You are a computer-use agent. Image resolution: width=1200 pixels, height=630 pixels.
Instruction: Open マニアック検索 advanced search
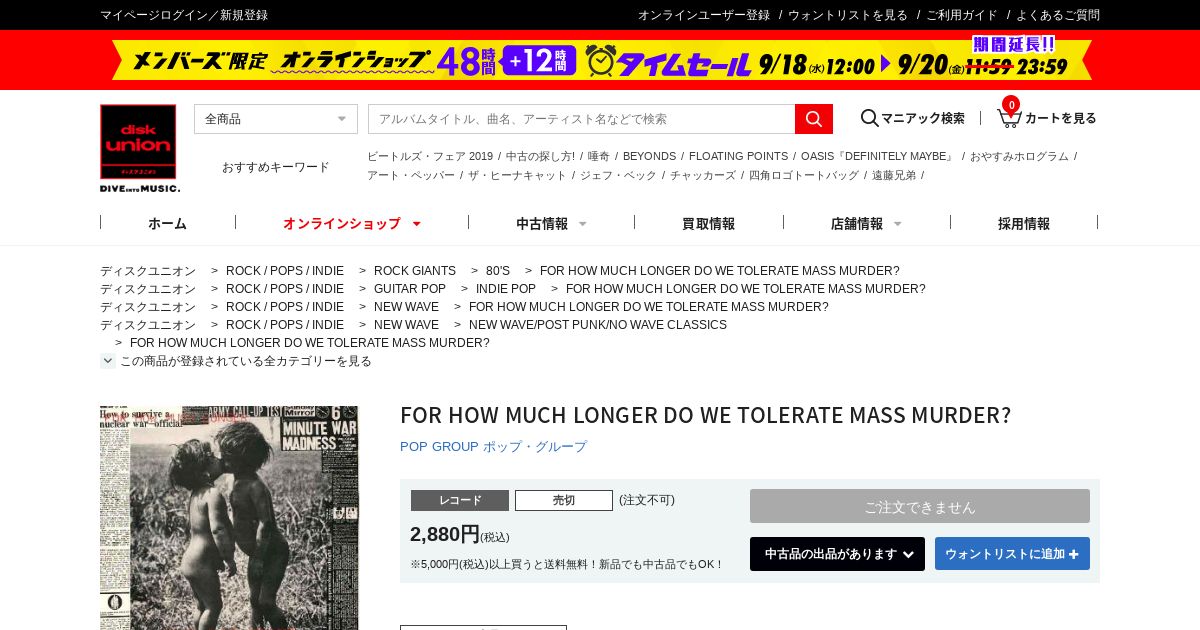913,118
